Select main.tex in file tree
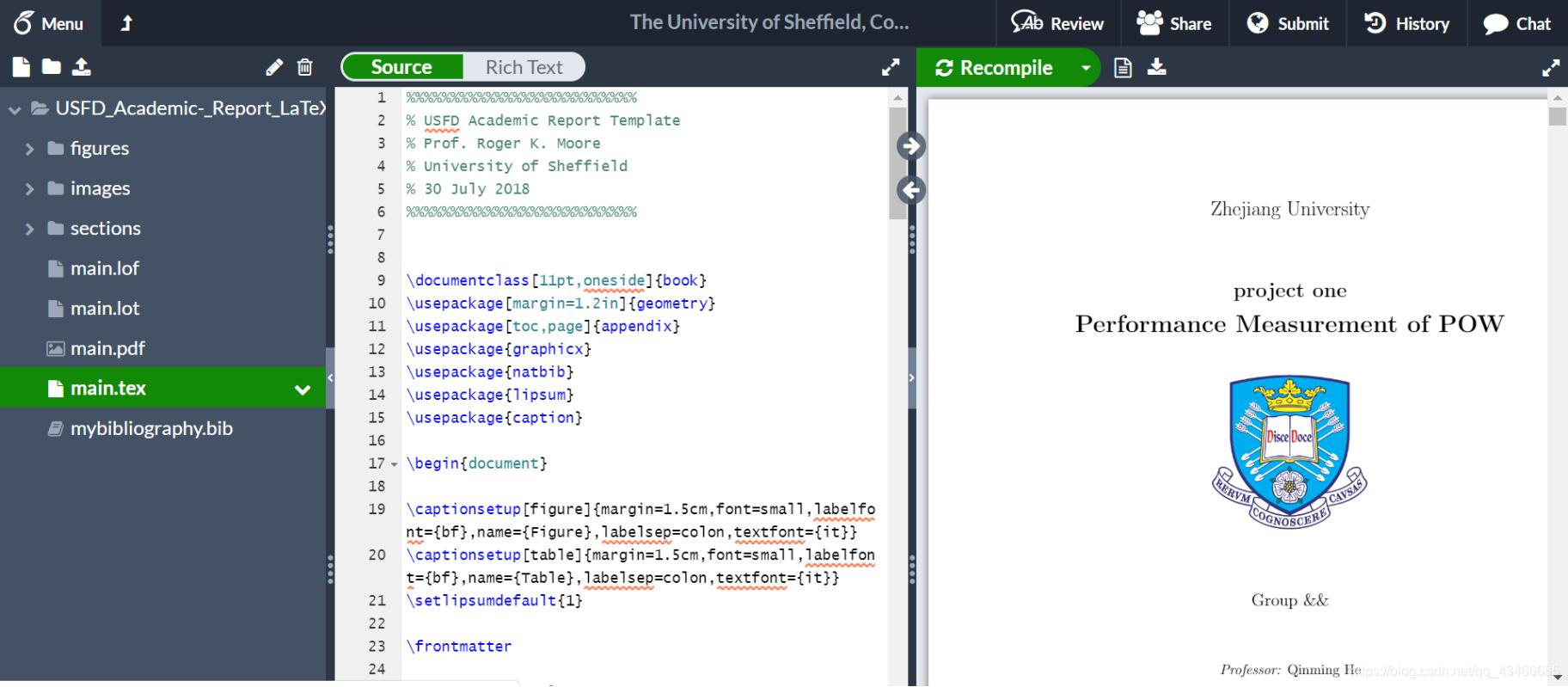The image size is (1568, 687). 108,388
